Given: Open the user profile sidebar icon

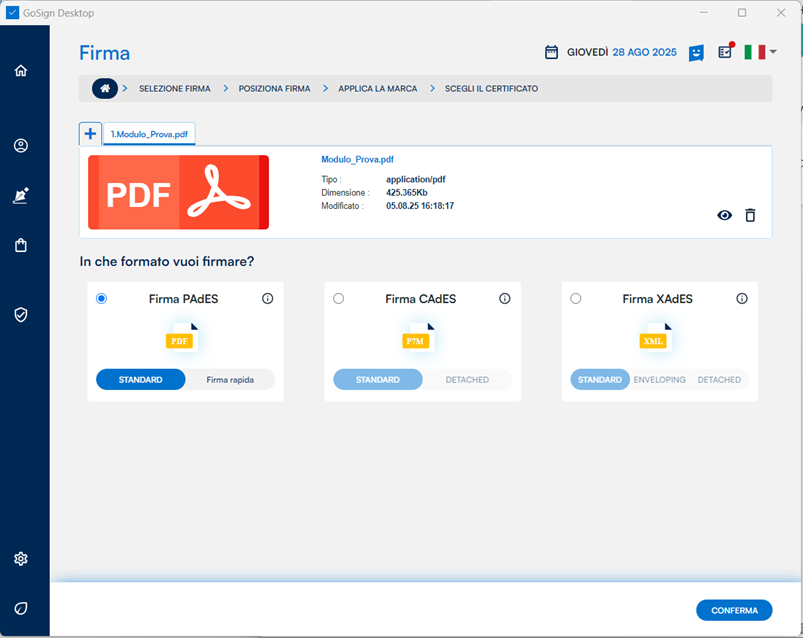Looking at the screenshot, I should [21, 146].
